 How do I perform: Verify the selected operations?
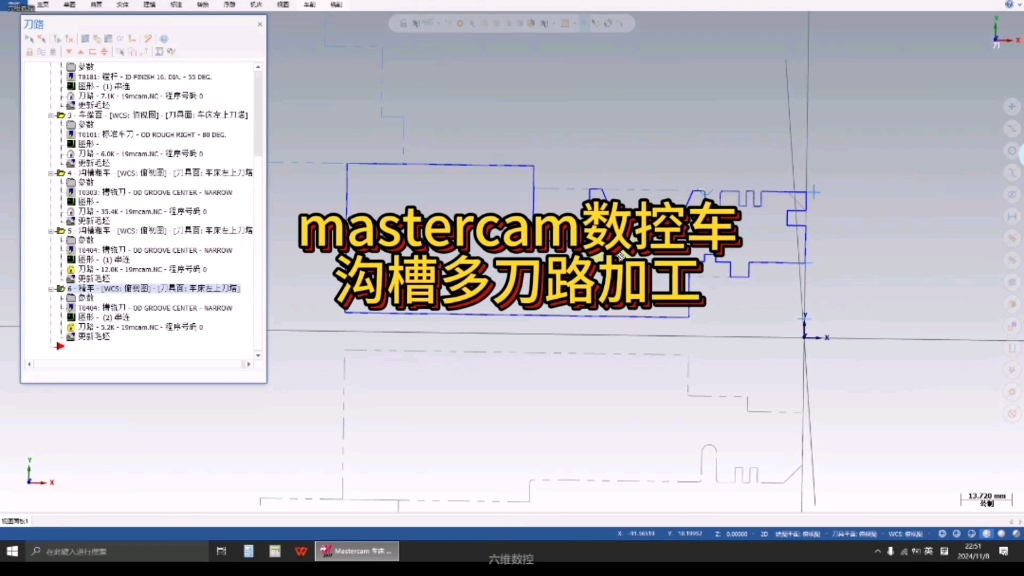point(97,39)
